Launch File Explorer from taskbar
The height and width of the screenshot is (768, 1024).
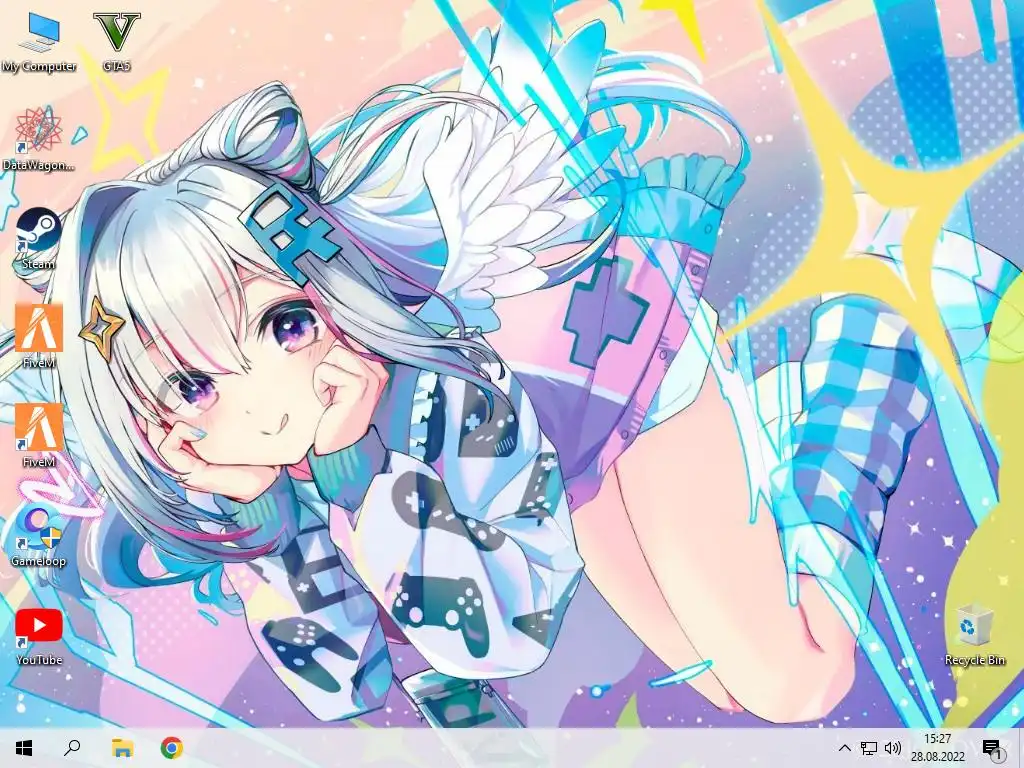pyautogui.click(x=122, y=748)
